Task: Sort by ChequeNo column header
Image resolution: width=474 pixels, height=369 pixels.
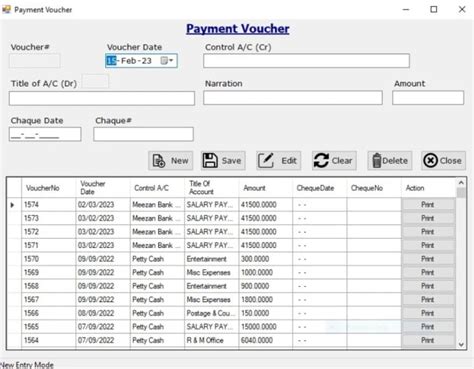Action: click(x=374, y=188)
